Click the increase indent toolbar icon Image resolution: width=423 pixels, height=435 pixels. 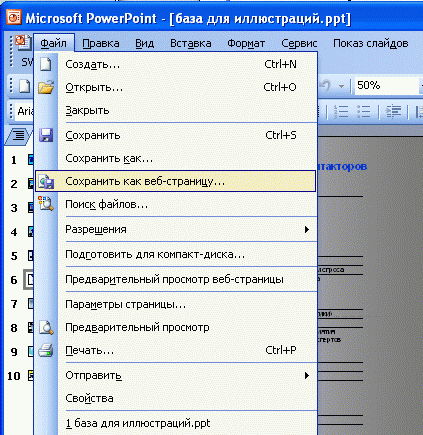click(393, 112)
